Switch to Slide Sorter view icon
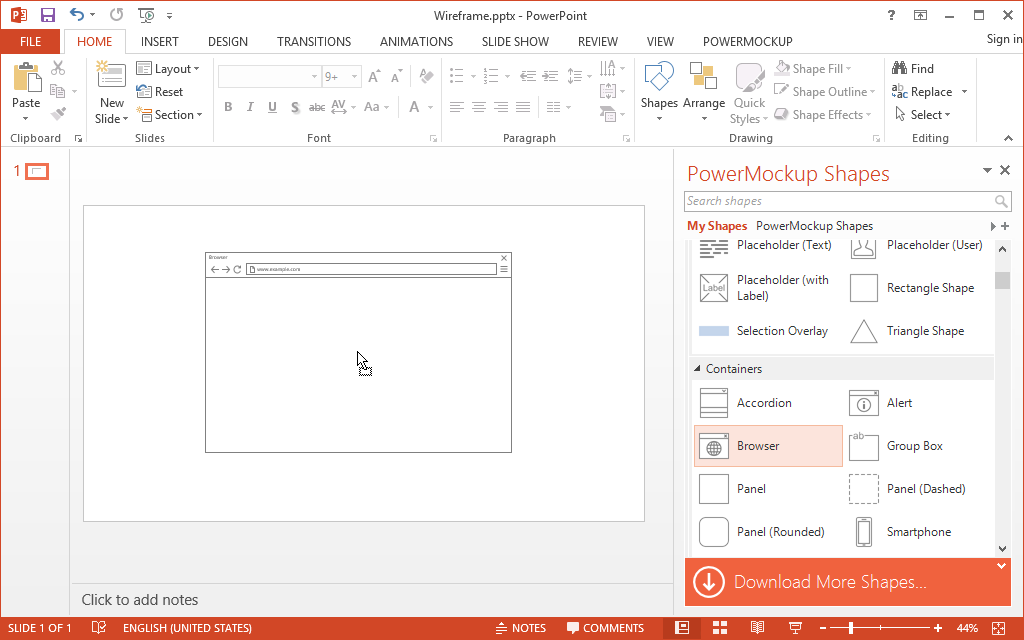 coord(720,628)
